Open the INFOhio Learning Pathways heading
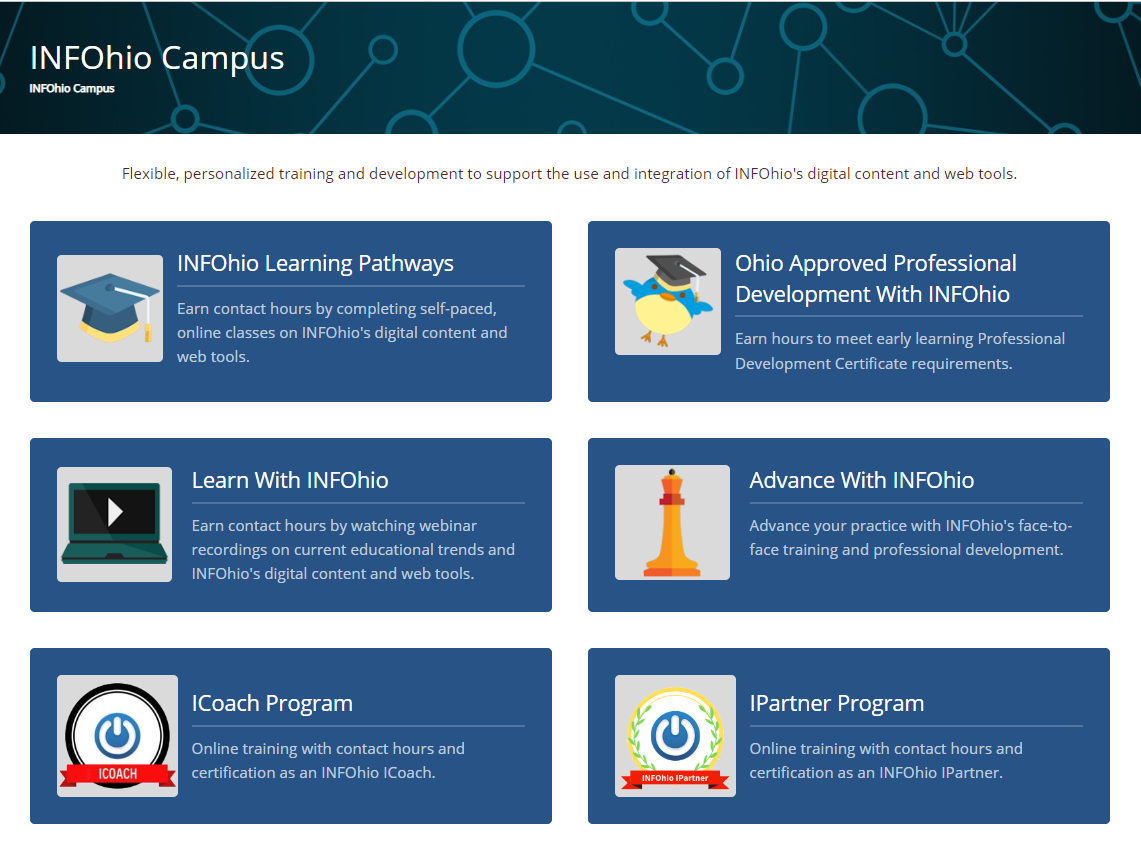This screenshot has height=849, width=1141. 315,263
